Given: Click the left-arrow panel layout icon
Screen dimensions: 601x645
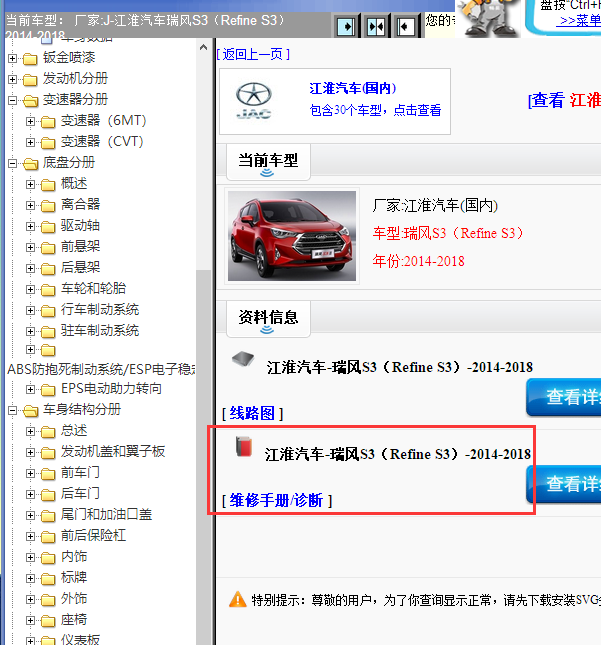Looking at the screenshot, I should (x=406, y=27).
